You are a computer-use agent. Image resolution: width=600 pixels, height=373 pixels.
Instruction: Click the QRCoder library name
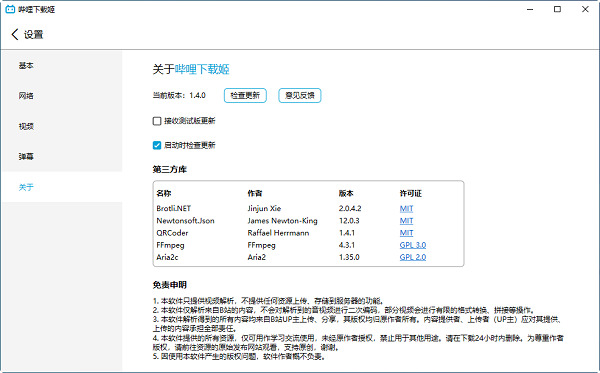[x=172, y=233]
